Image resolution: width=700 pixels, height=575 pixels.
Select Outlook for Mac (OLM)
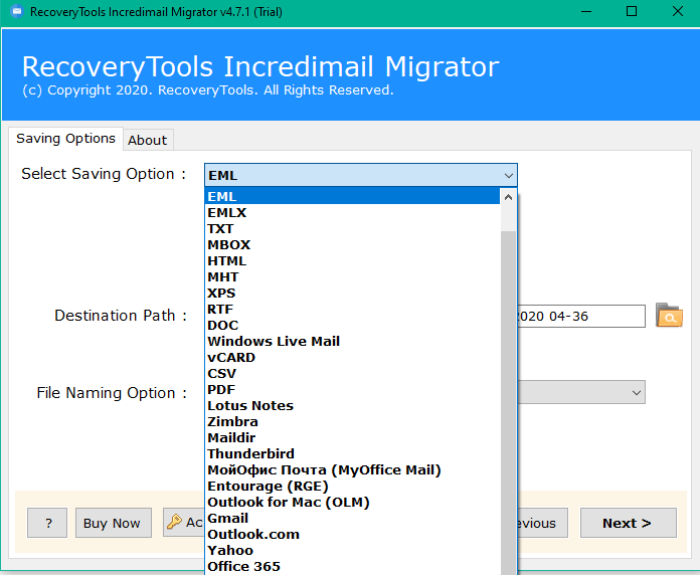[x=352, y=502]
